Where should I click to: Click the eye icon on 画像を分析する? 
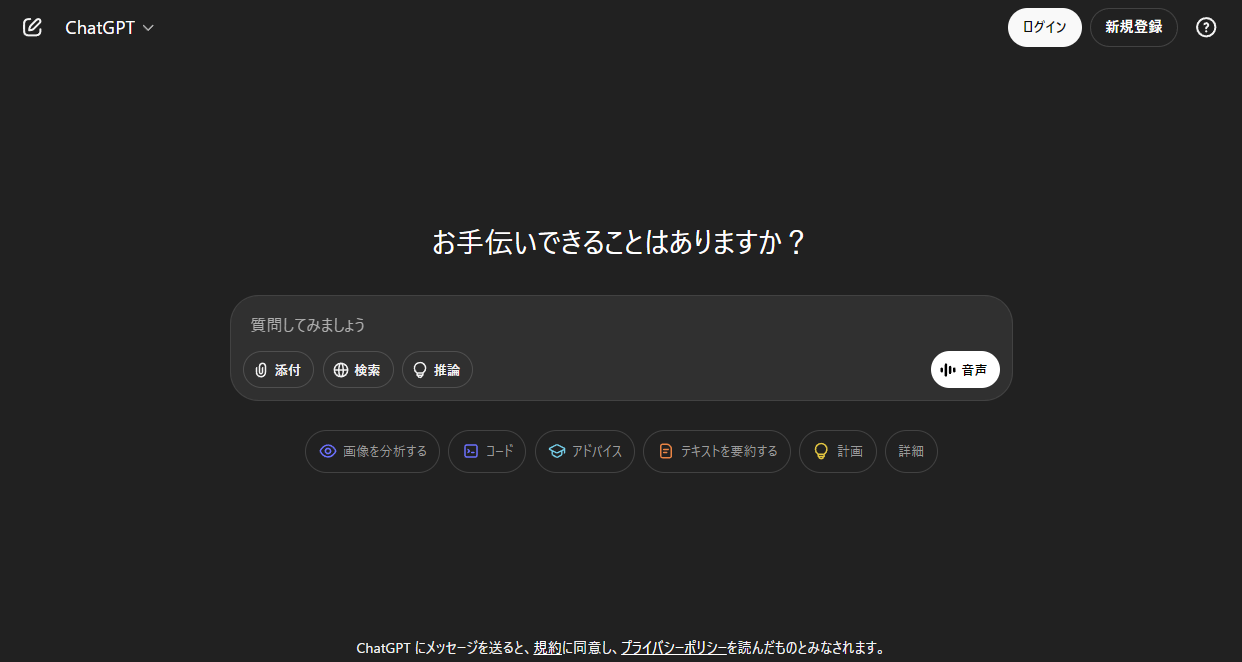327,451
